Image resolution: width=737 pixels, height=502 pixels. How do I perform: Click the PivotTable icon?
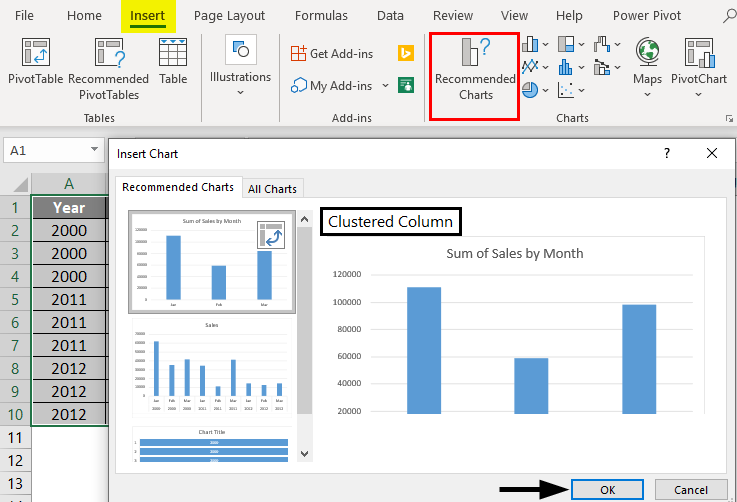[35, 52]
